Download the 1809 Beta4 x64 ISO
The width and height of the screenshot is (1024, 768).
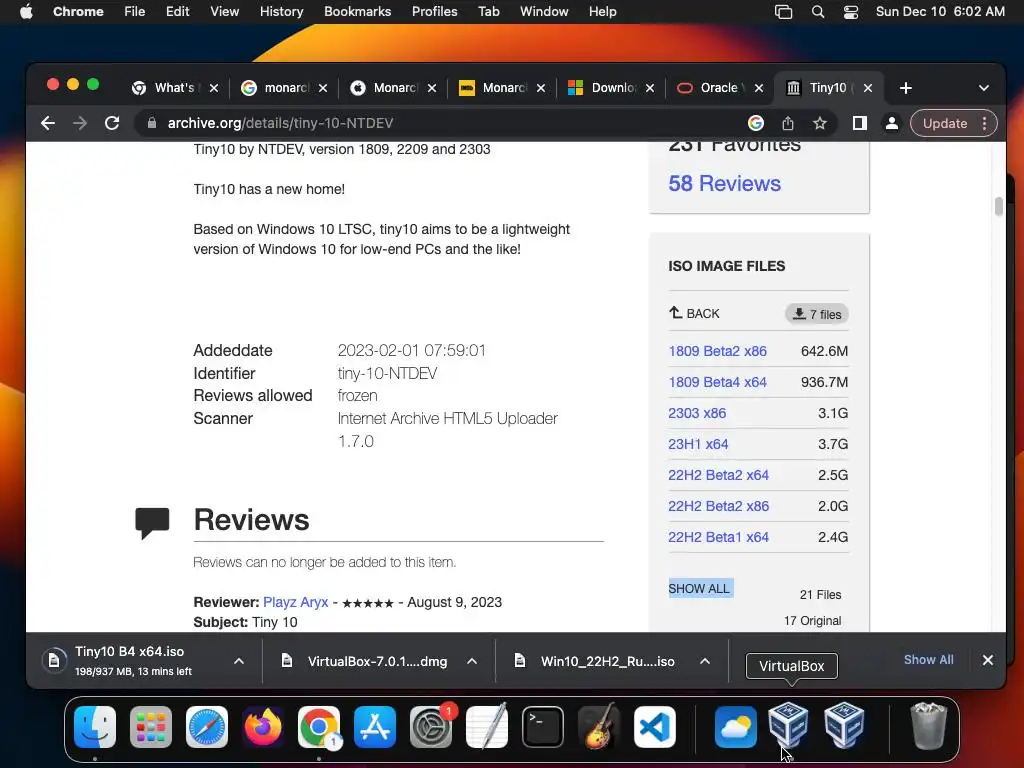tap(717, 382)
